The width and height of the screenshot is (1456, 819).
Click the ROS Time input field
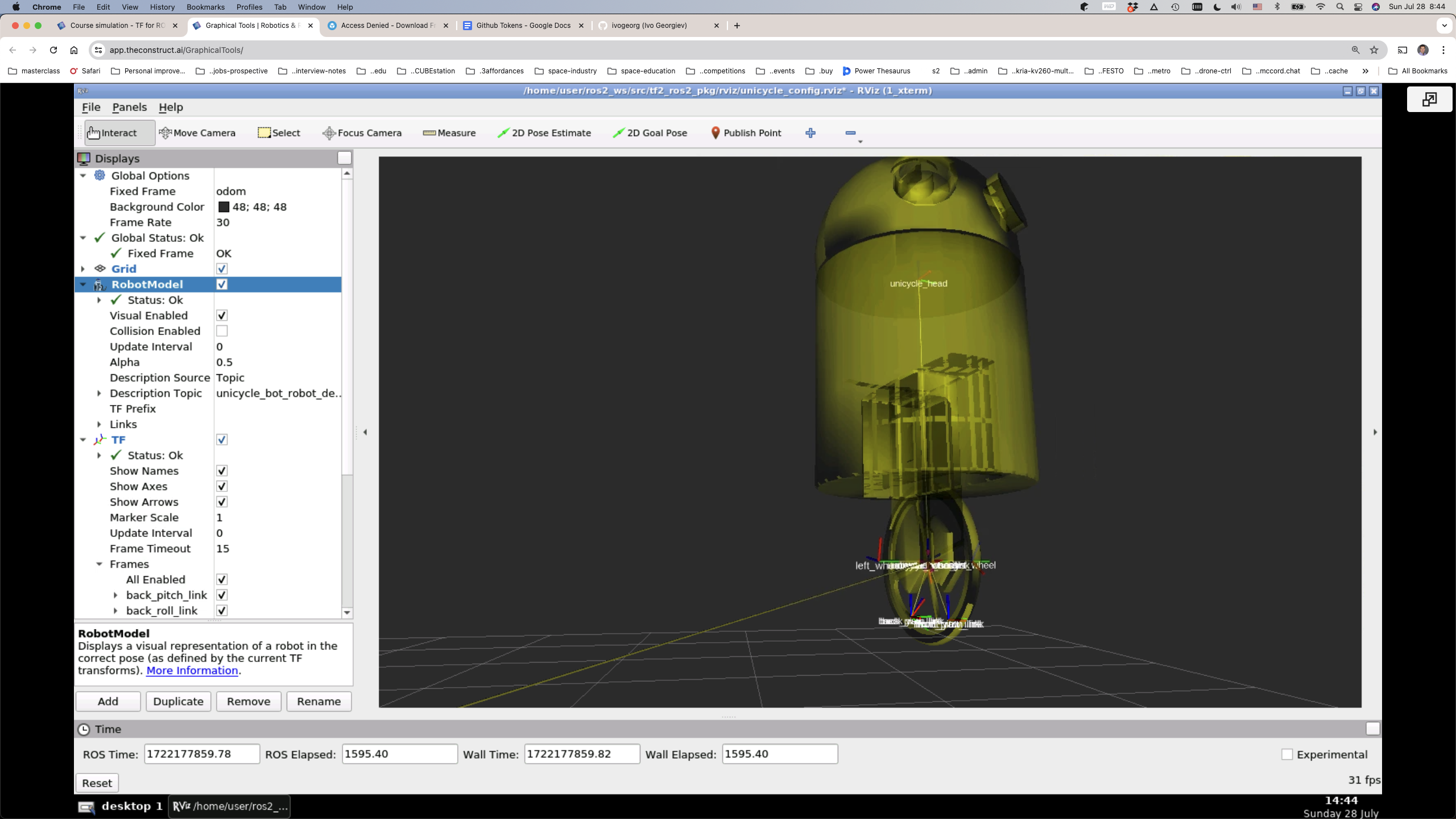click(202, 754)
